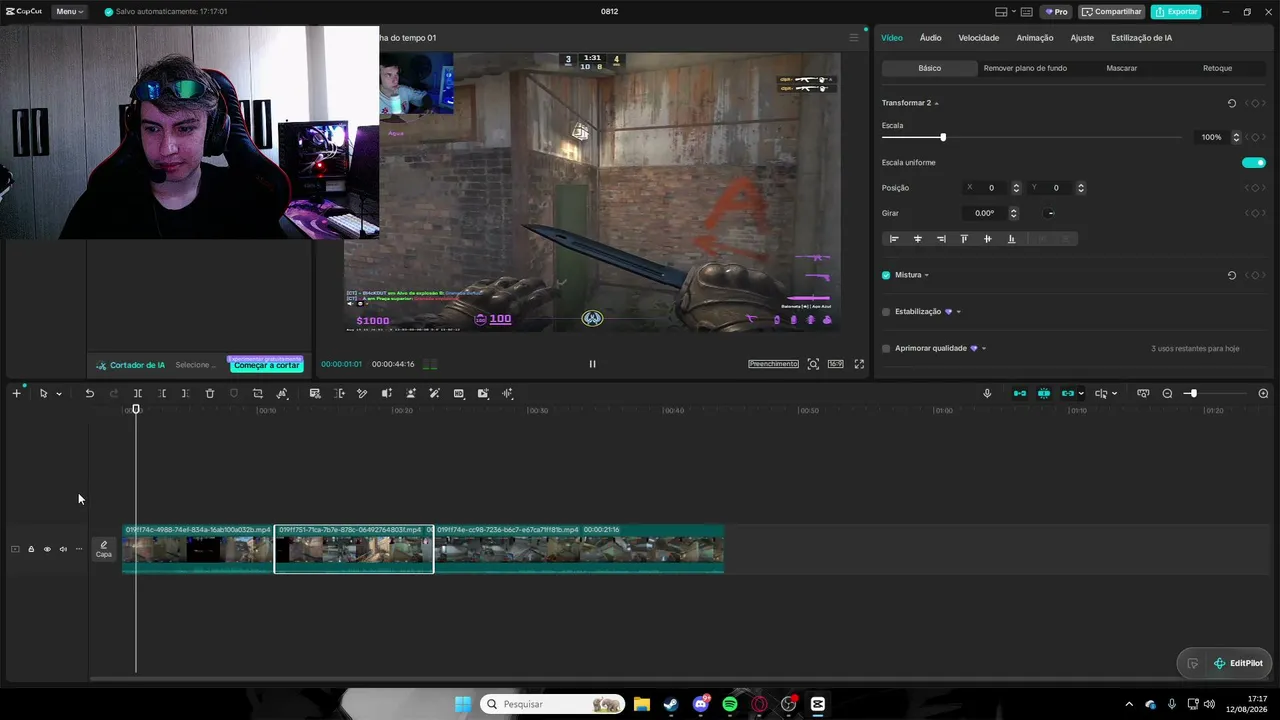Add a scale keyframe diamond
Screen dimensions: 1280x720
click(1255, 137)
